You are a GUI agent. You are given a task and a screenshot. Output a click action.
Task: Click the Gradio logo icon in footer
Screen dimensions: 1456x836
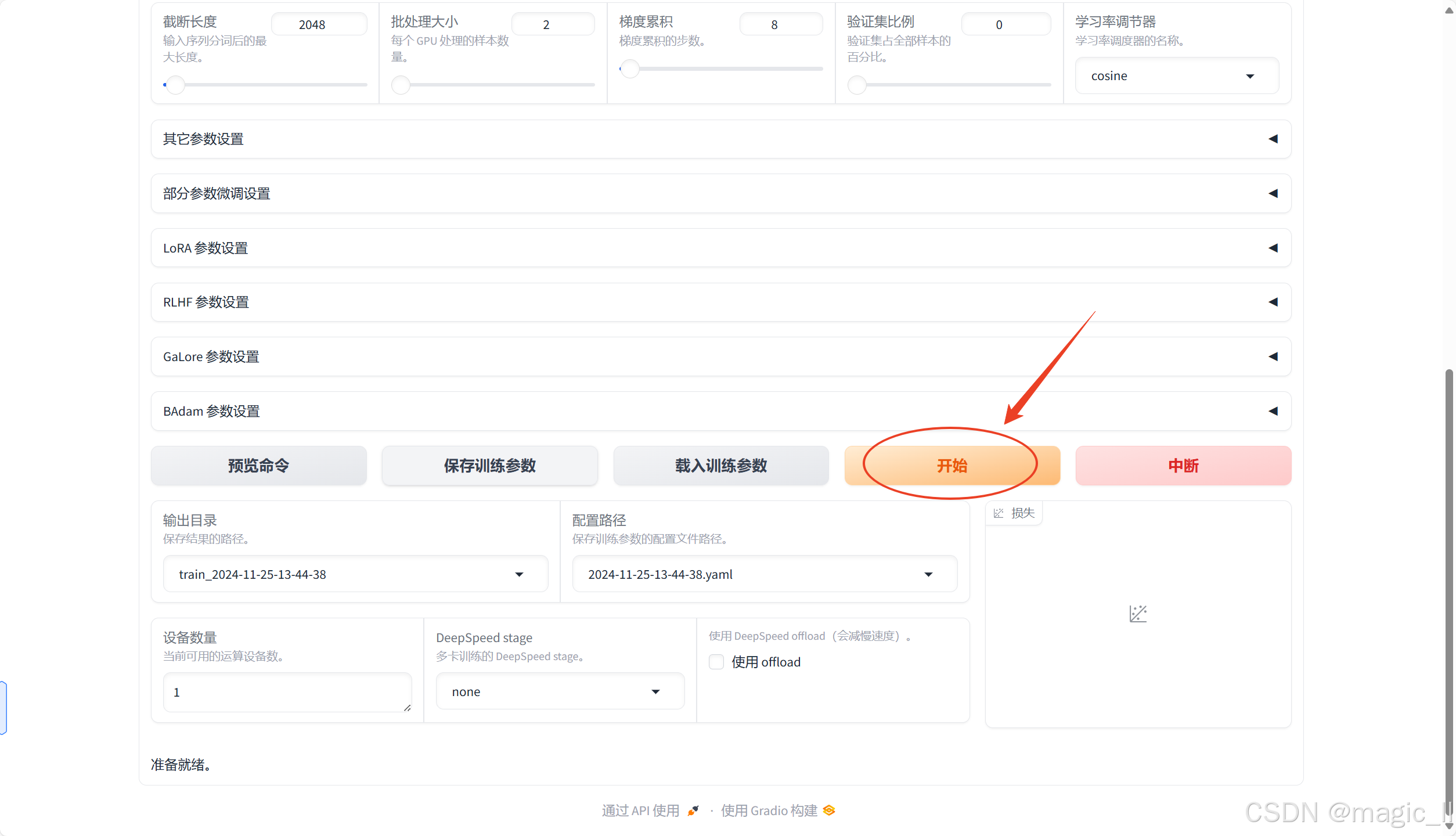click(x=829, y=810)
